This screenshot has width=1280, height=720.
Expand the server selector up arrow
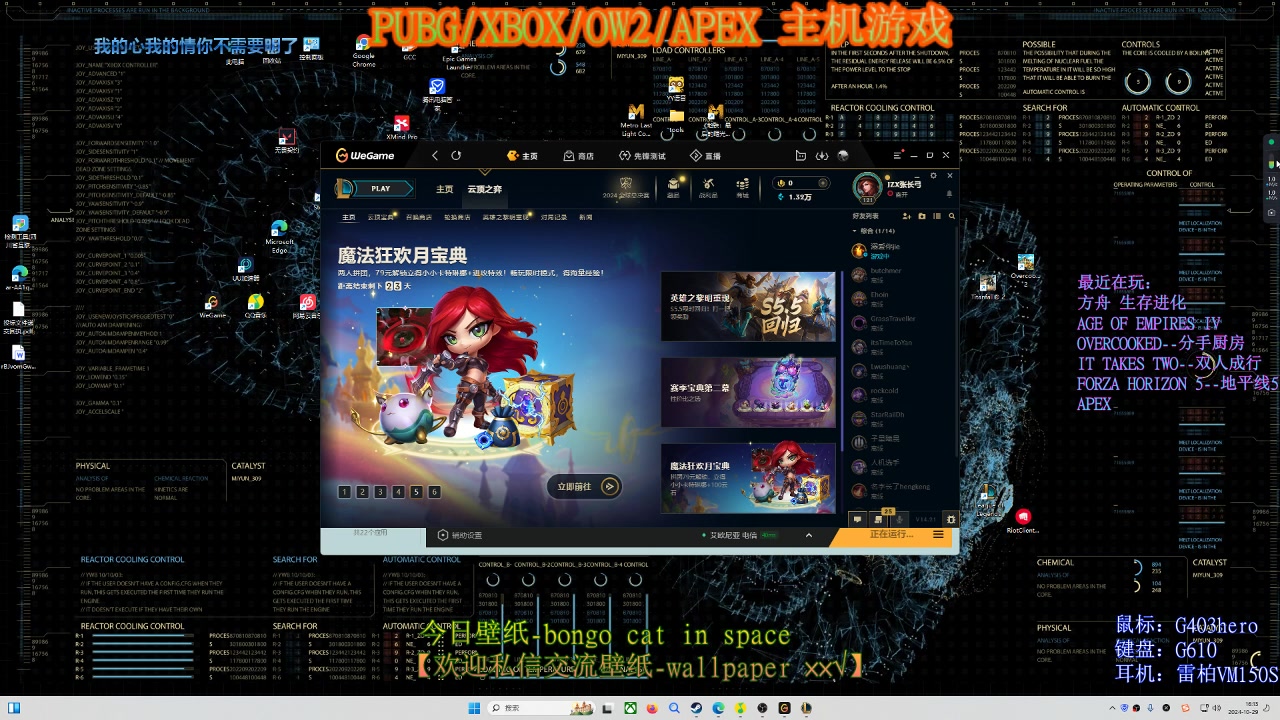pos(809,535)
